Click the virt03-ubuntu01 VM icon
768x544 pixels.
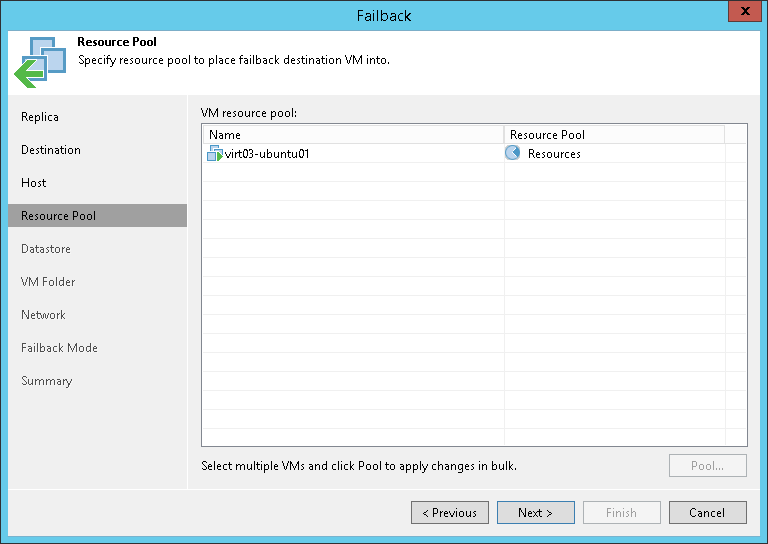pos(215,154)
